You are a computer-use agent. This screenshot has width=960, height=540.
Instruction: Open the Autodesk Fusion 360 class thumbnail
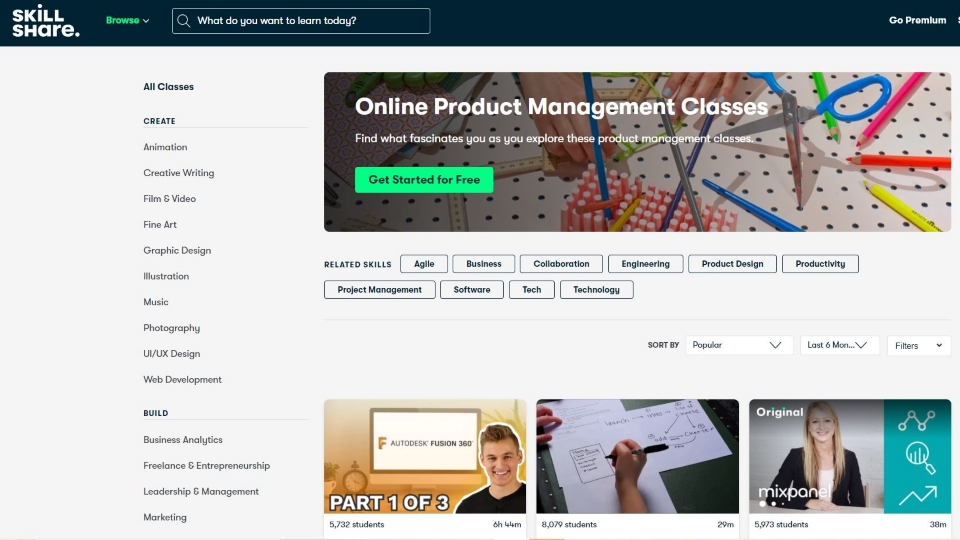pos(425,457)
